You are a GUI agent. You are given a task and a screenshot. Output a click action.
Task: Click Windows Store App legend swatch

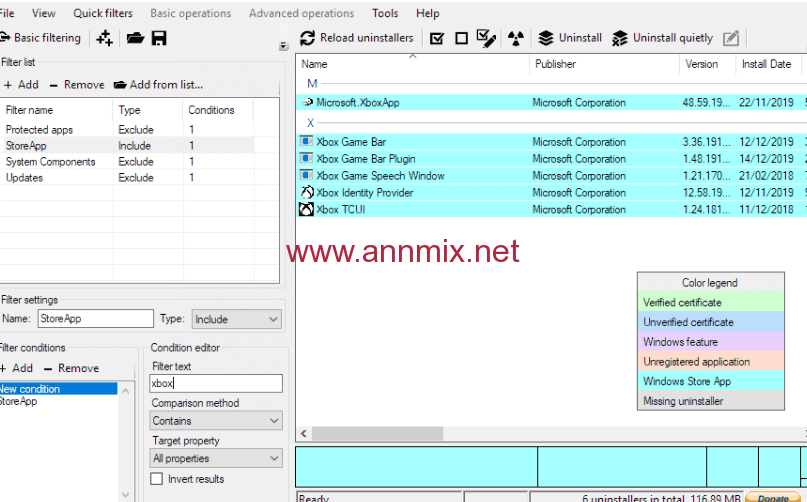711,382
